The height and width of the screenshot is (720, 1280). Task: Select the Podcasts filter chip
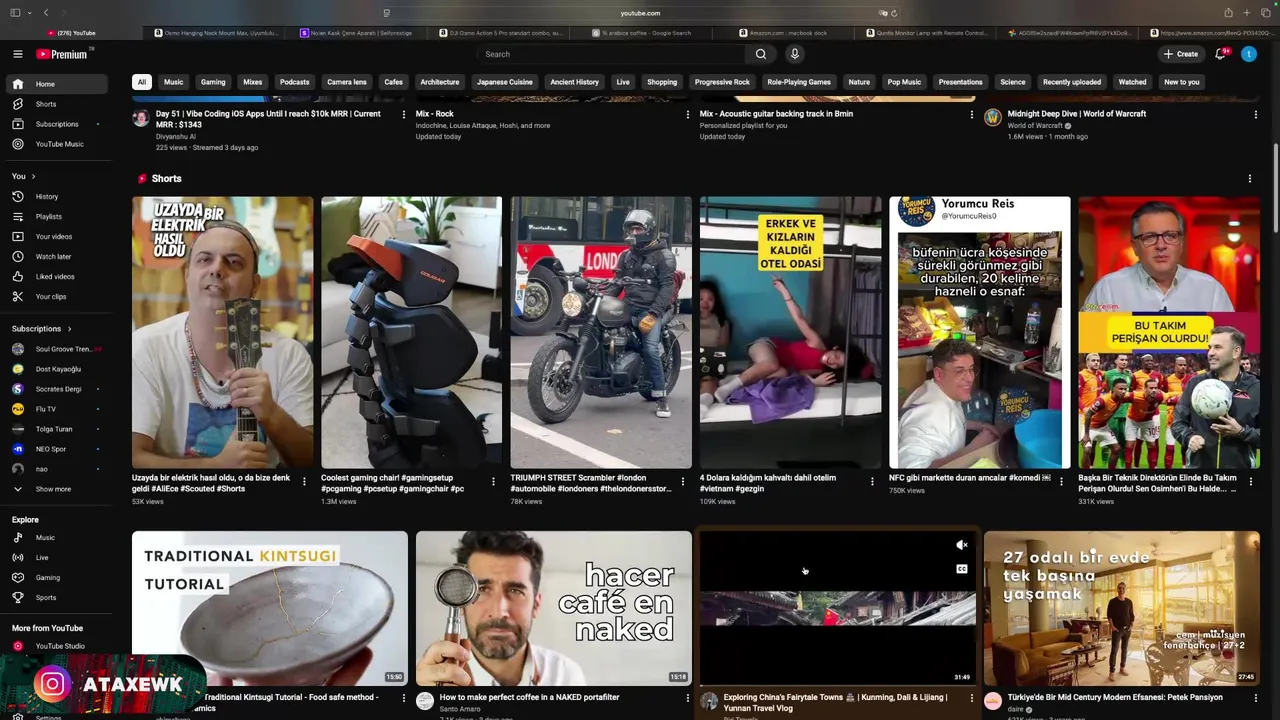(294, 82)
